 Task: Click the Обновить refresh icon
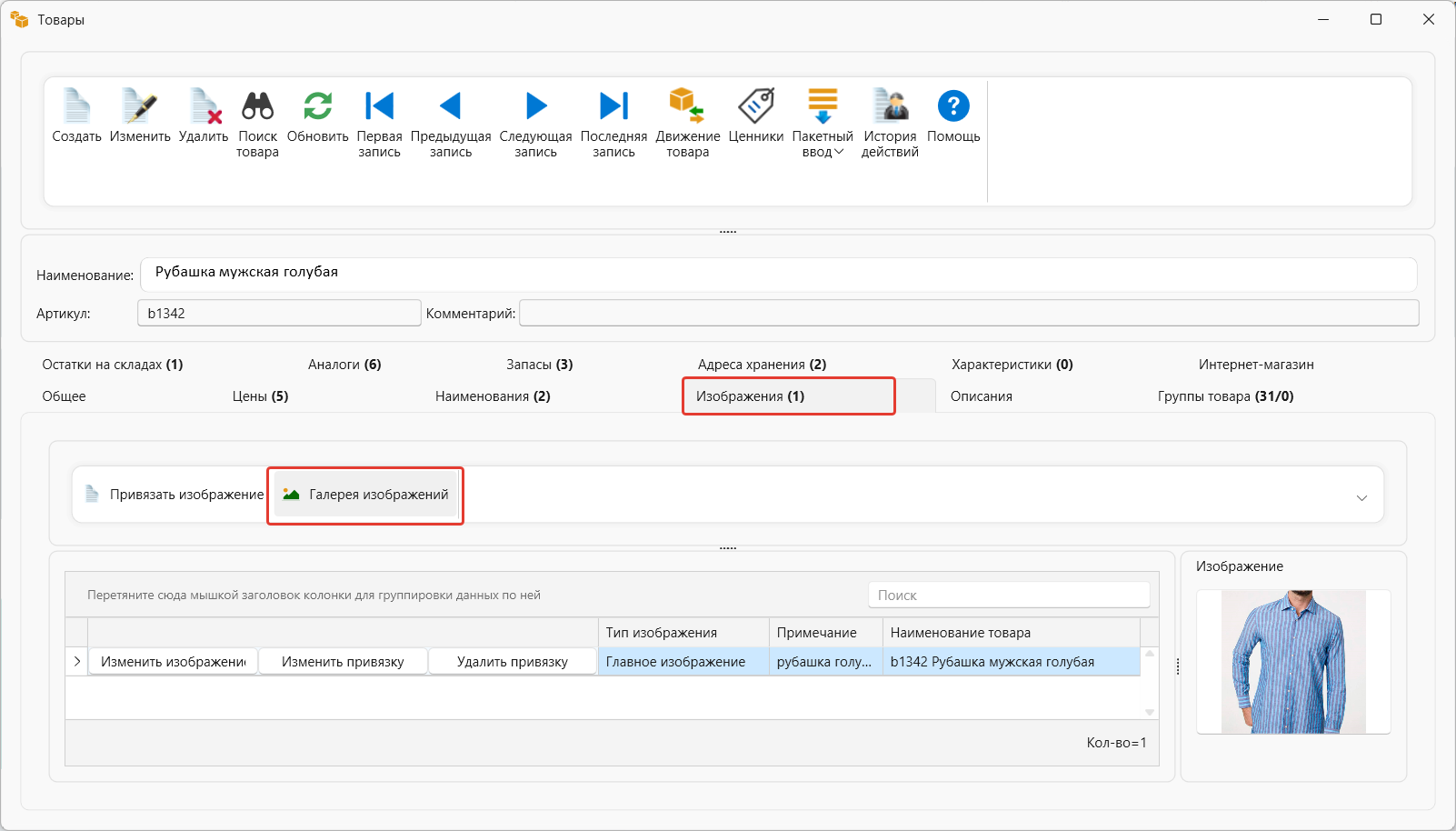tap(318, 106)
